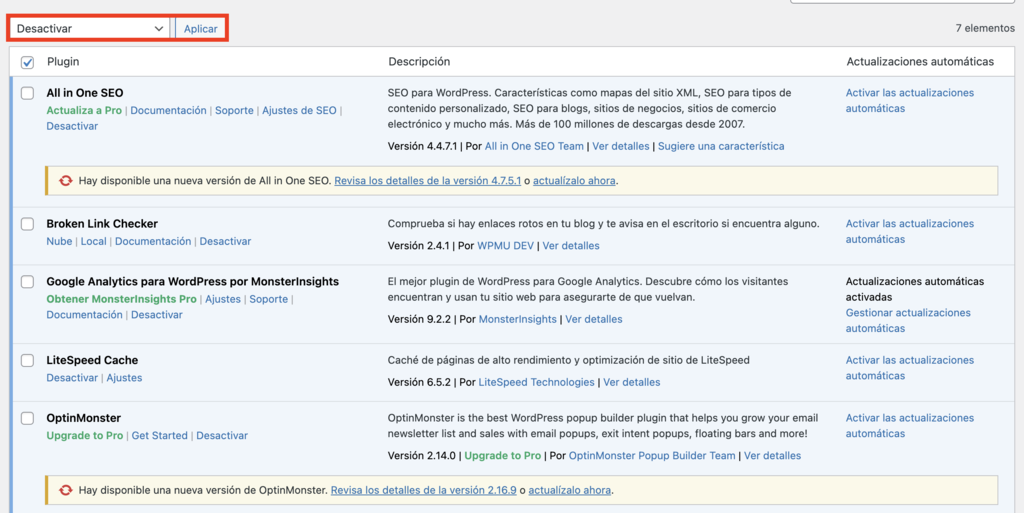
Task: Click update icon in All in One SEO notice
Action: tap(66, 181)
